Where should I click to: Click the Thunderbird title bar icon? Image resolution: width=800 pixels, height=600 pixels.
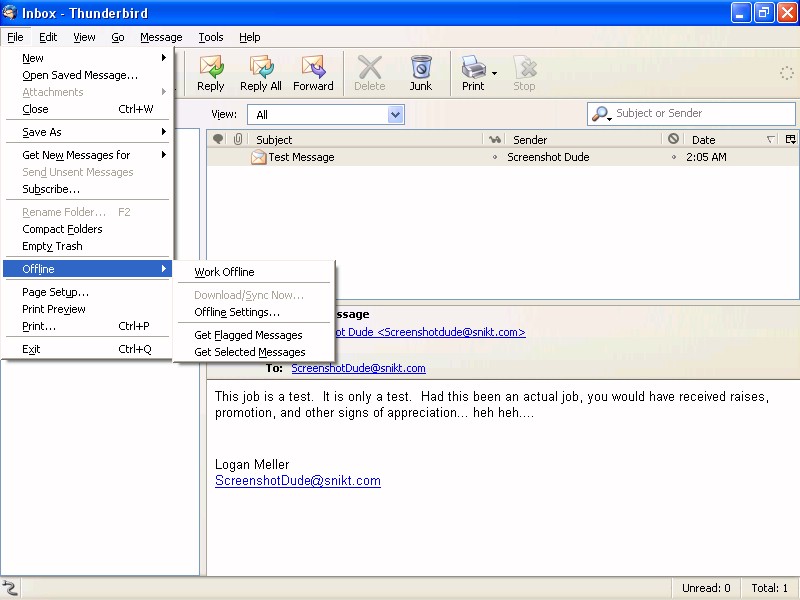[9, 12]
